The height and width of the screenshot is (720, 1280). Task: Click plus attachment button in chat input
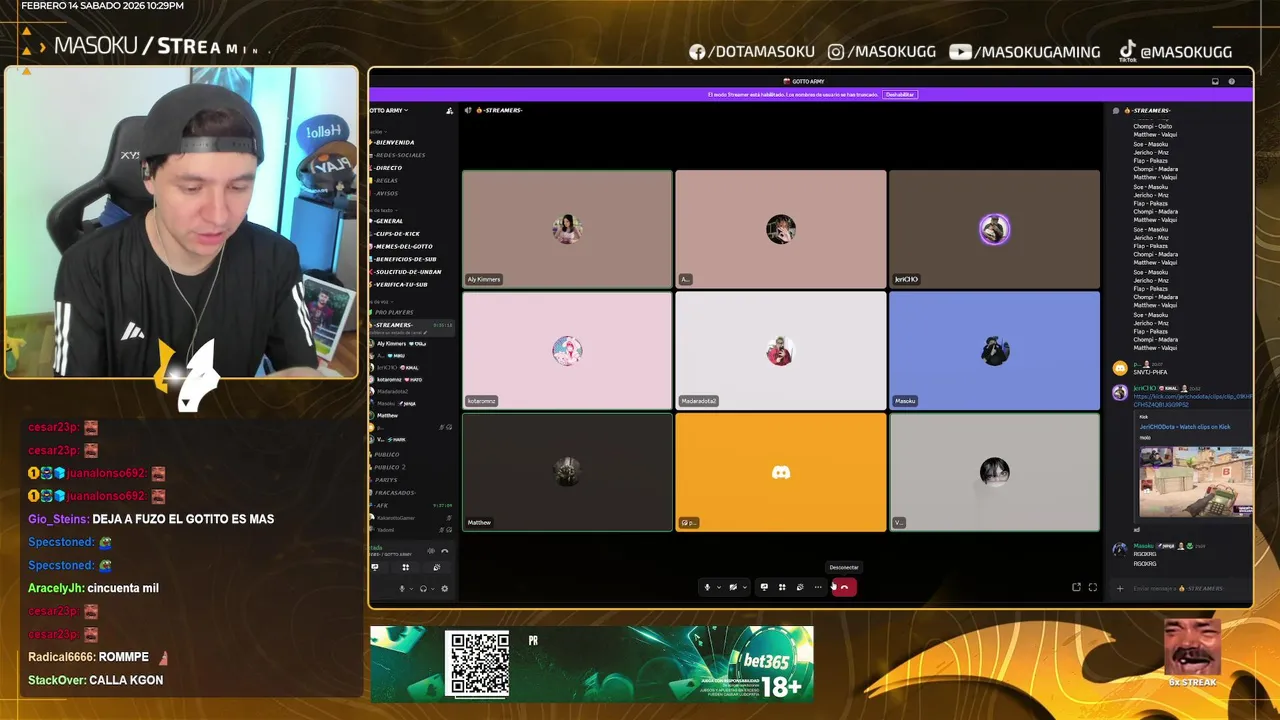tap(1120, 588)
